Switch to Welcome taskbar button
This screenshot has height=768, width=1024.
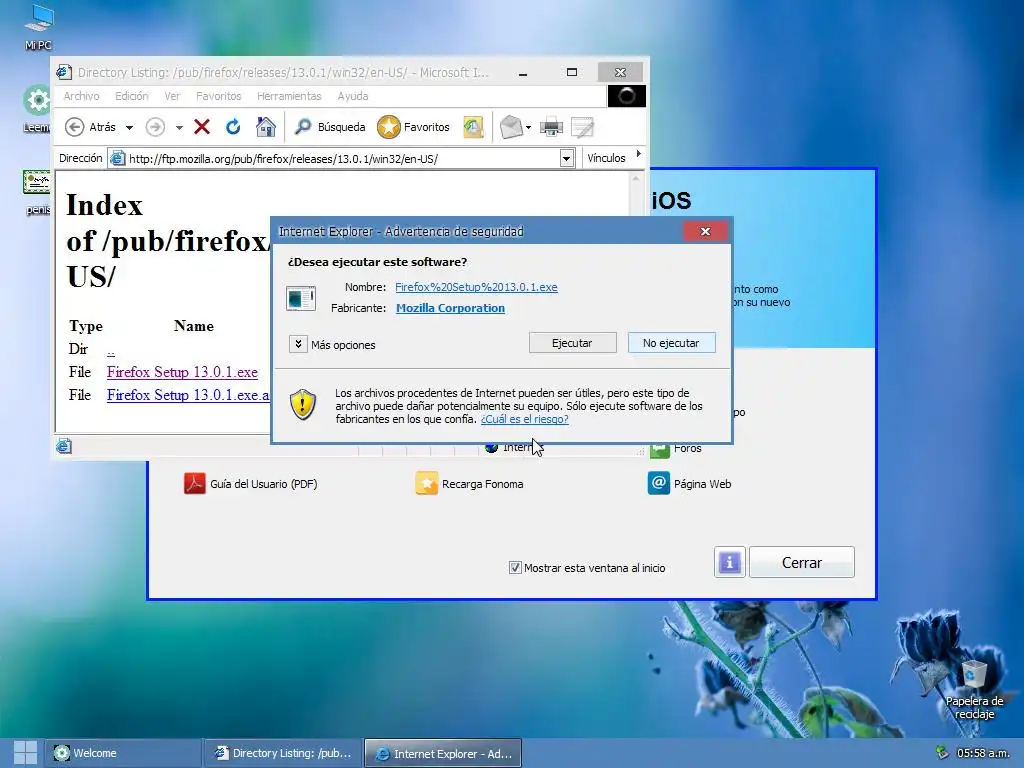tap(122, 753)
